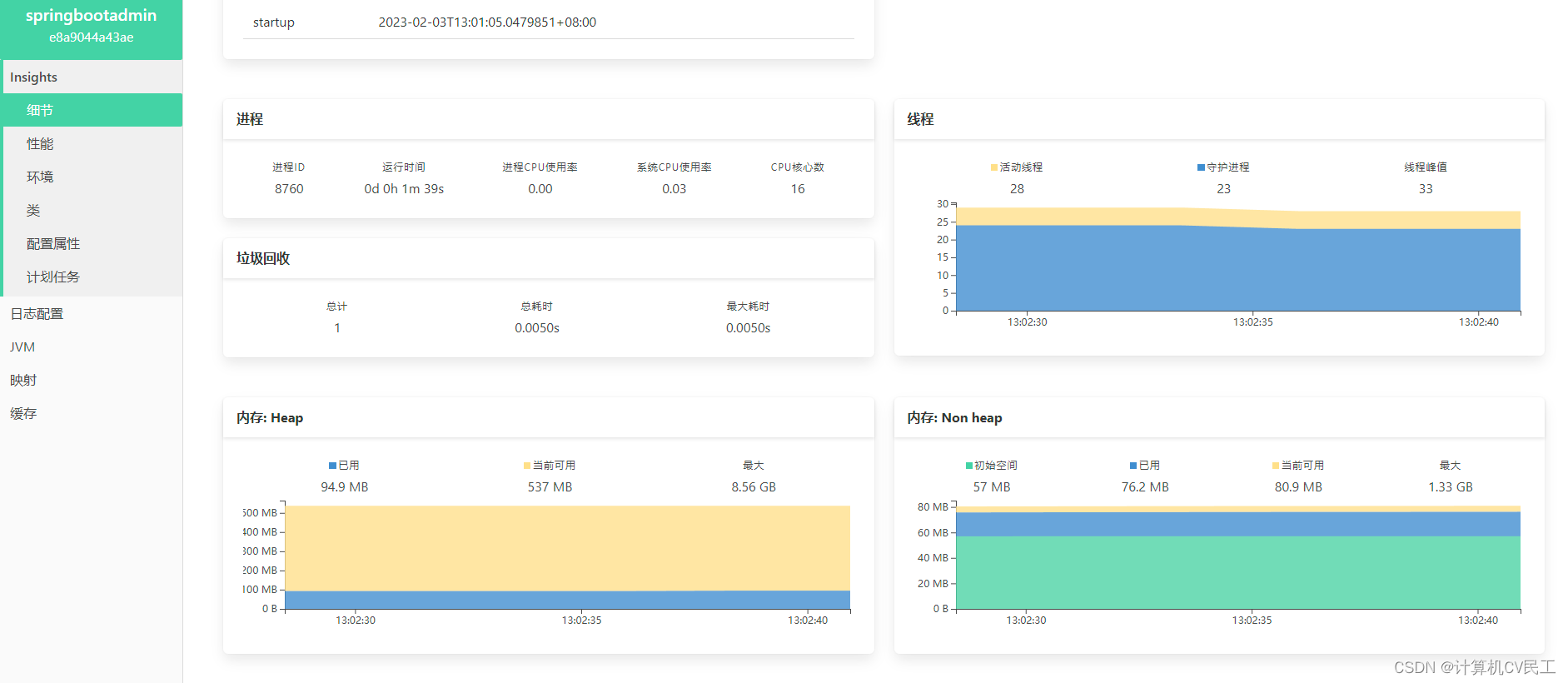Open the 类 sidebar item
The image size is (1568, 683).
92,210
